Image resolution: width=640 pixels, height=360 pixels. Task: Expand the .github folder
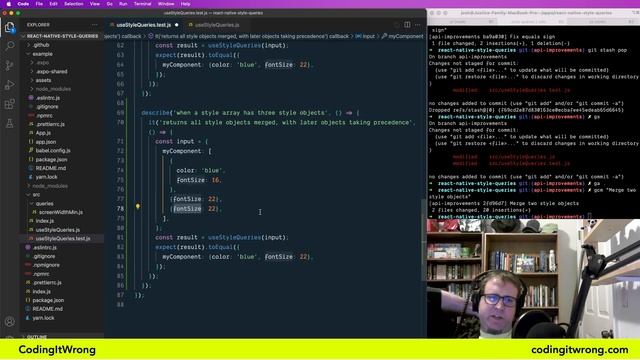(x=41, y=45)
